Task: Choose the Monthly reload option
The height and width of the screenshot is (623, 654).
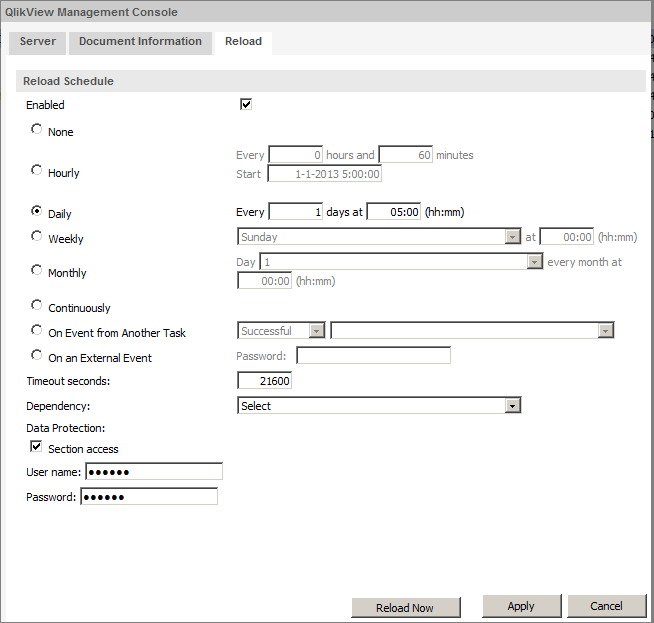Action: [x=37, y=271]
